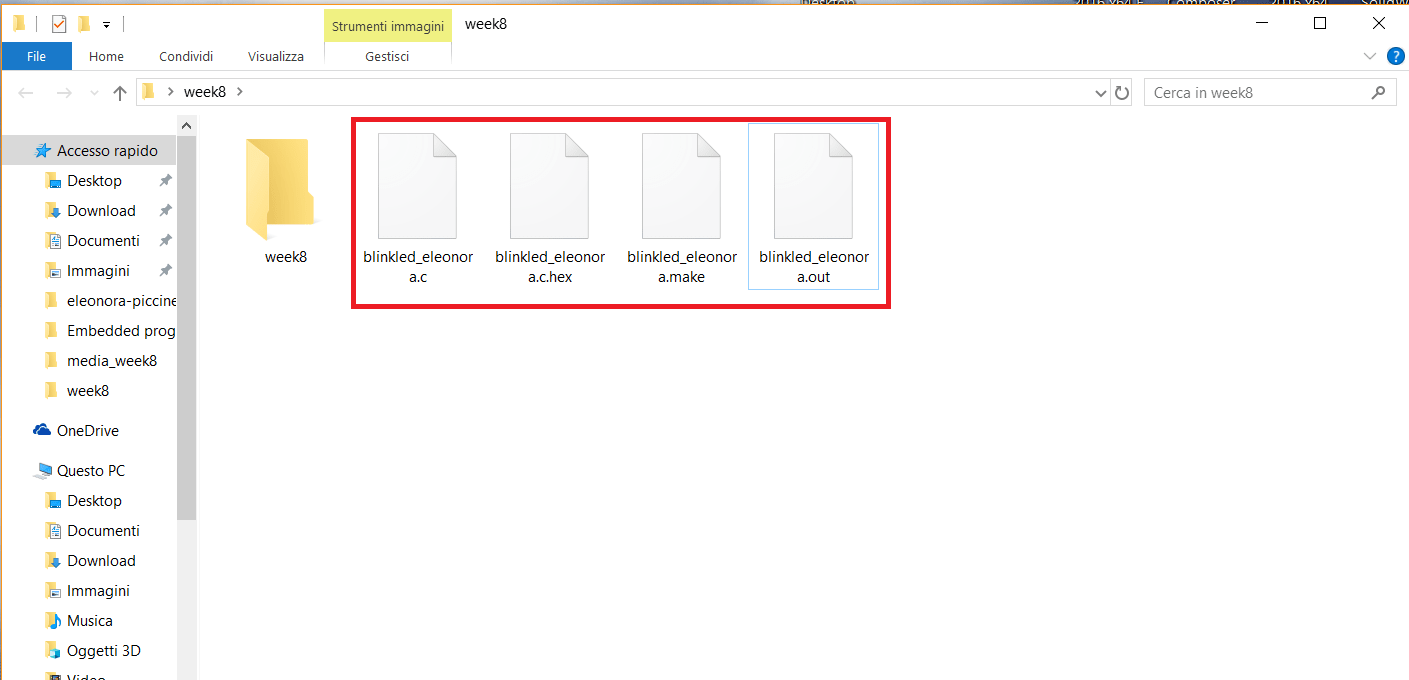Open Documenti under Accesso rapido
The width and height of the screenshot is (1409, 680).
point(103,241)
